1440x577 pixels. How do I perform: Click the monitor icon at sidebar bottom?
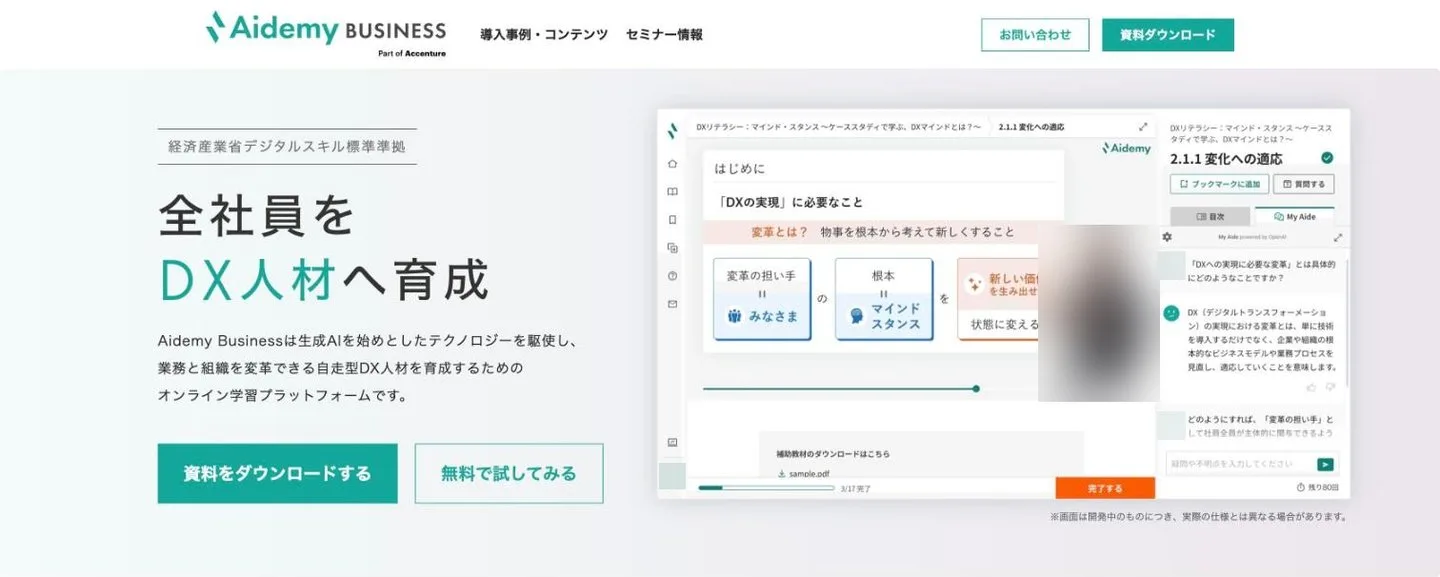(x=672, y=442)
